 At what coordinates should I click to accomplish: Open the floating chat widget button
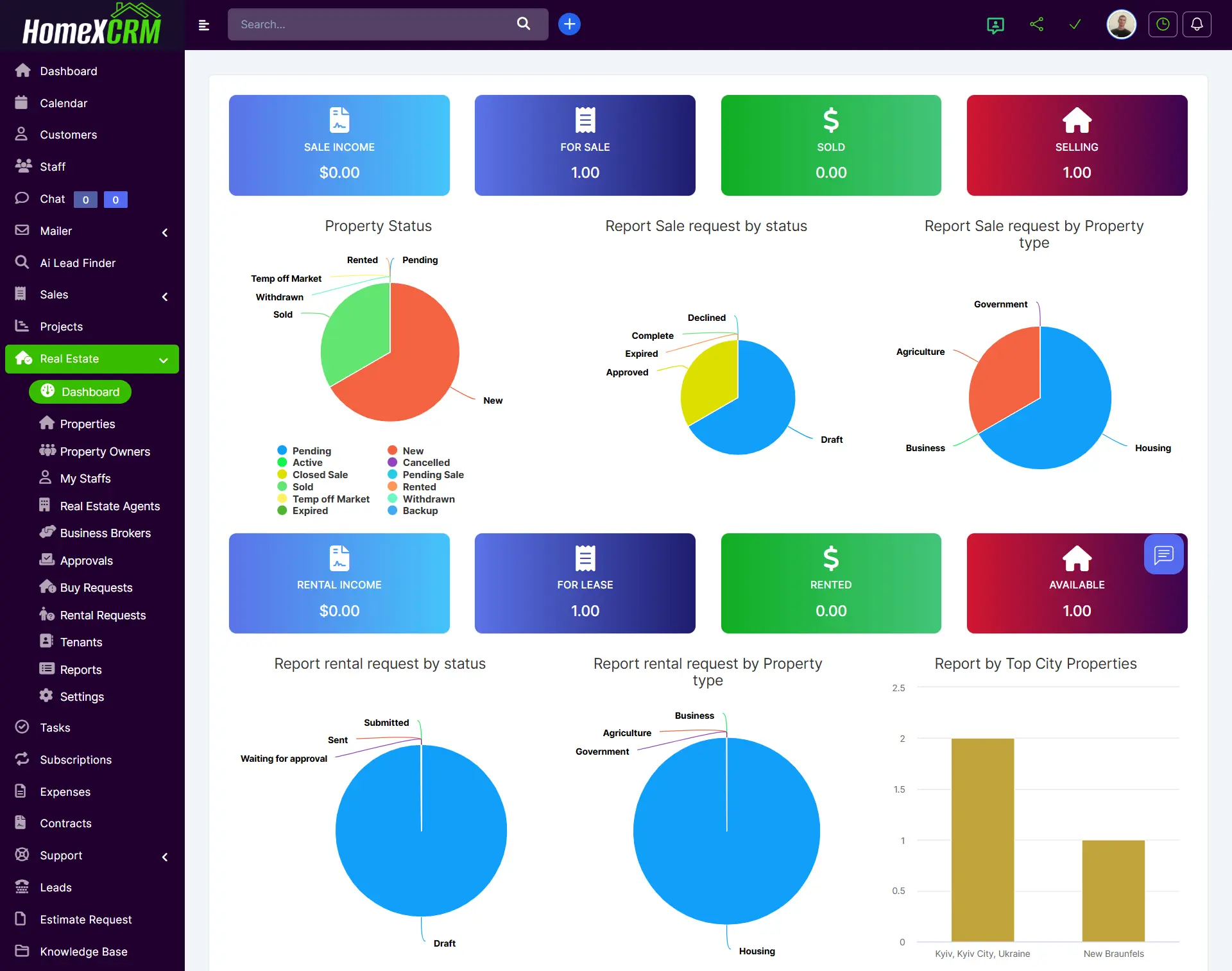click(x=1163, y=554)
